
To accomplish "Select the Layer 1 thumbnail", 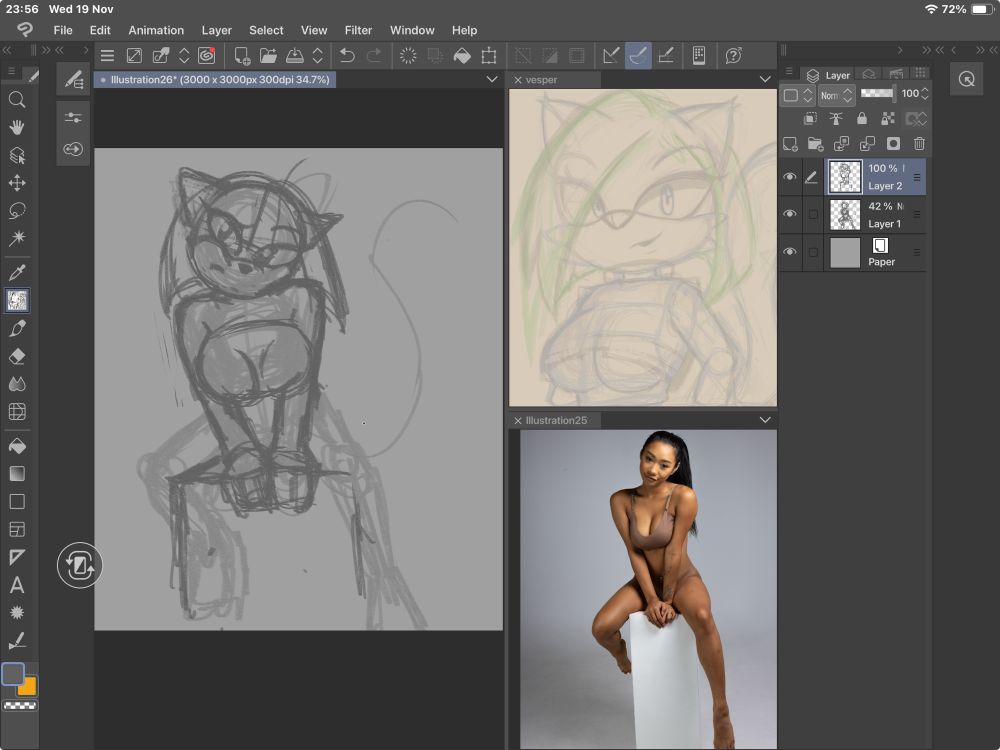I will 846,214.
